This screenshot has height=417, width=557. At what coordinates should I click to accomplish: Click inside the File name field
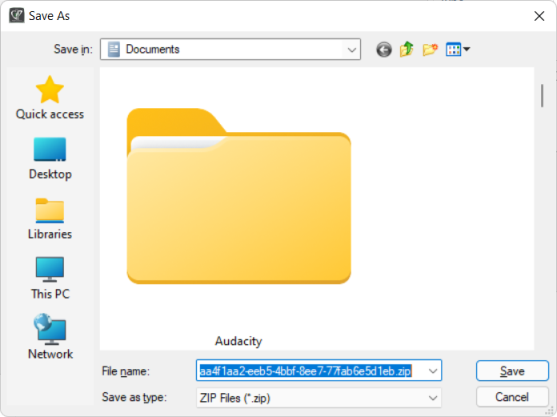click(x=319, y=371)
